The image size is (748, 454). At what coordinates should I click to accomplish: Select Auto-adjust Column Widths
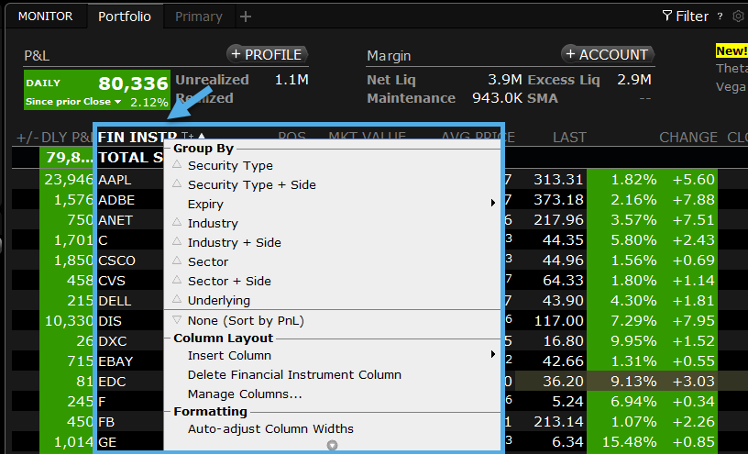[x=270, y=429]
